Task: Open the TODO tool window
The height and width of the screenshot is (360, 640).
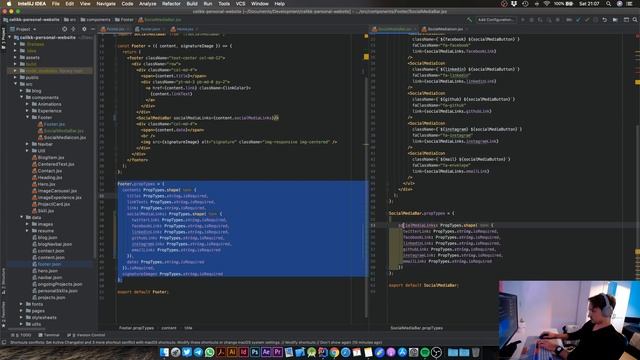Action: click(22, 335)
